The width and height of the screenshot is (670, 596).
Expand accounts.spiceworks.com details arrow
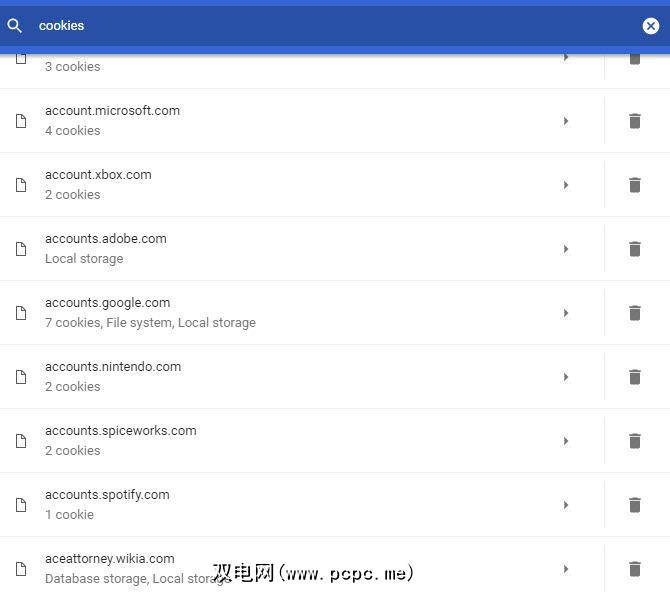pos(566,441)
